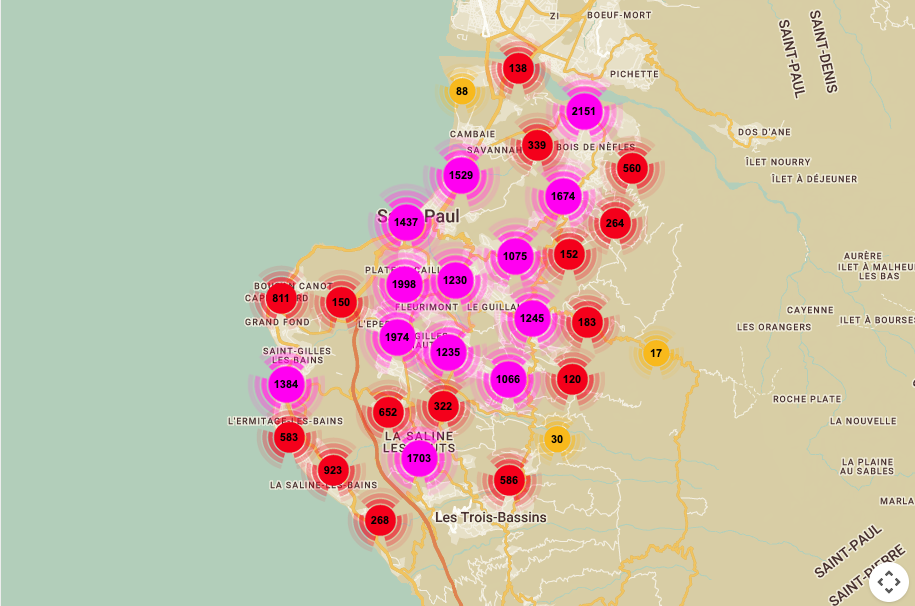The height and width of the screenshot is (606, 915).
Task: Zoom into the 1437 cluster at Saint-Paul
Action: pyautogui.click(x=406, y=223)
